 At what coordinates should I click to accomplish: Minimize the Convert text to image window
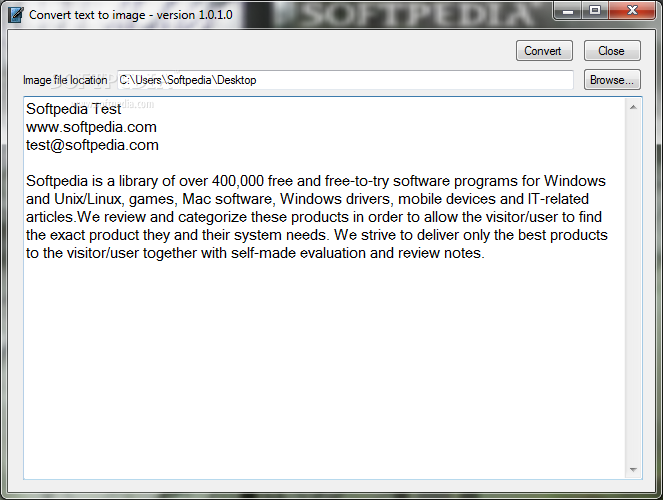[x=568, y=10]
